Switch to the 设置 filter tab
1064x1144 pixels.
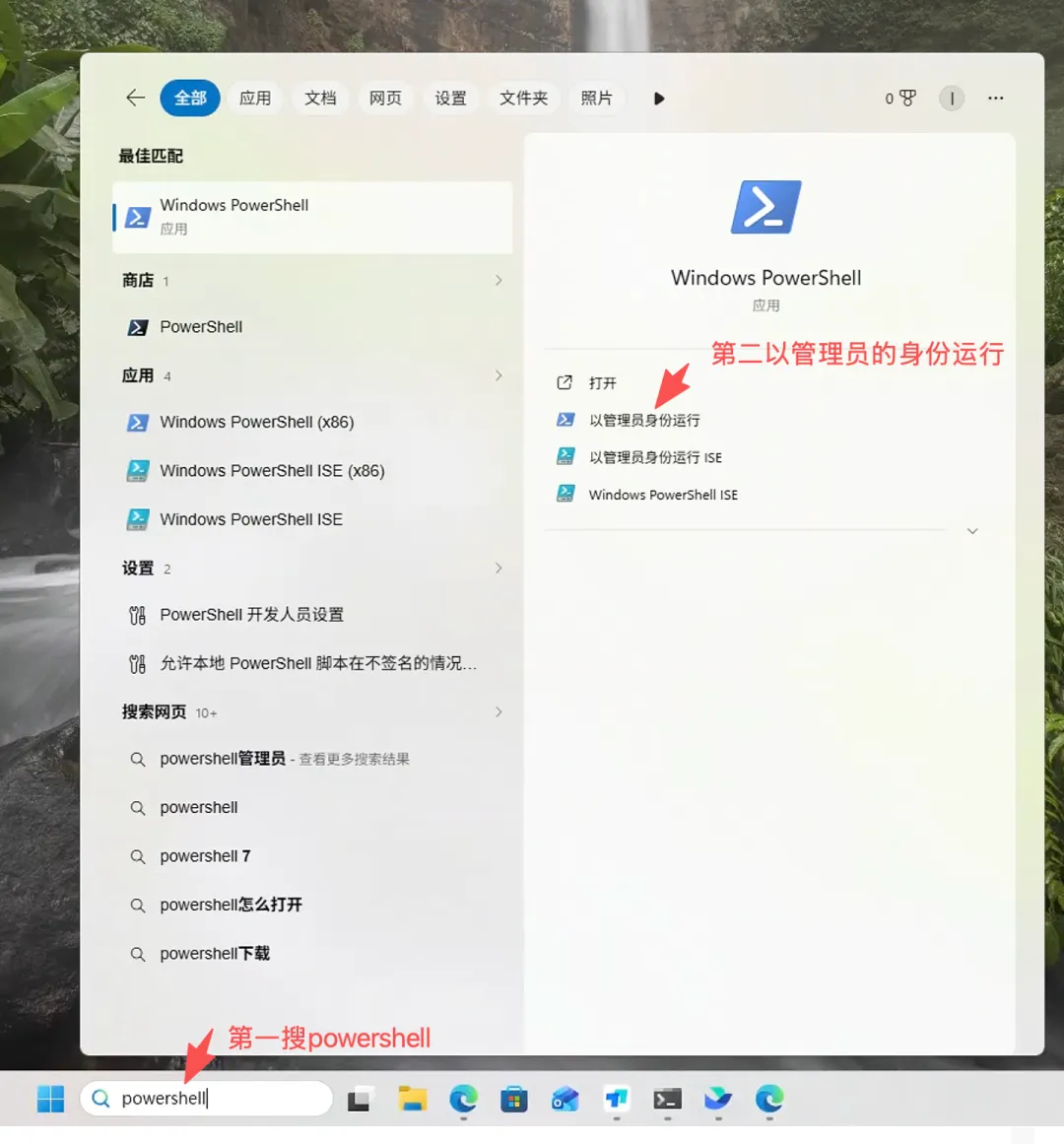(450, 98)
